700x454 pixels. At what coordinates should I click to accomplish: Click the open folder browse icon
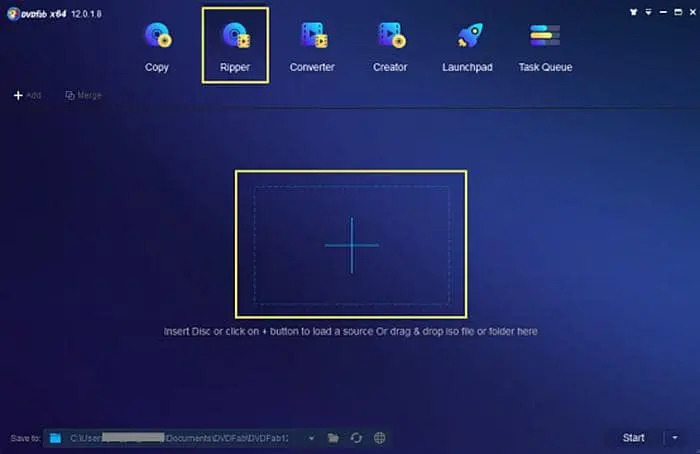click(333, 438)
